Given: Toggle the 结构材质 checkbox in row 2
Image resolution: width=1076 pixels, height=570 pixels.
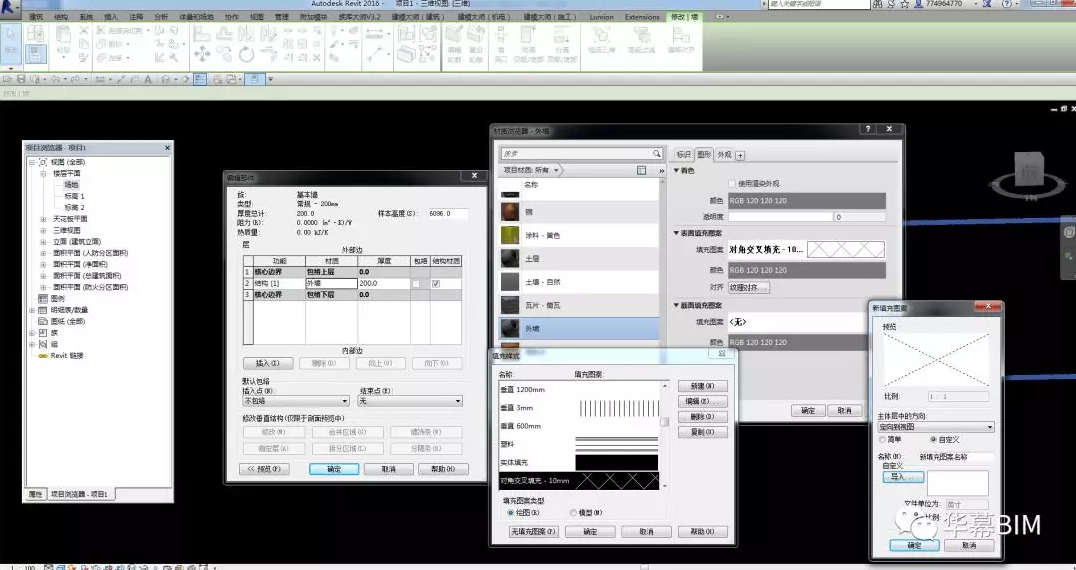Looking at the screenshot, I should pos(435,284).
